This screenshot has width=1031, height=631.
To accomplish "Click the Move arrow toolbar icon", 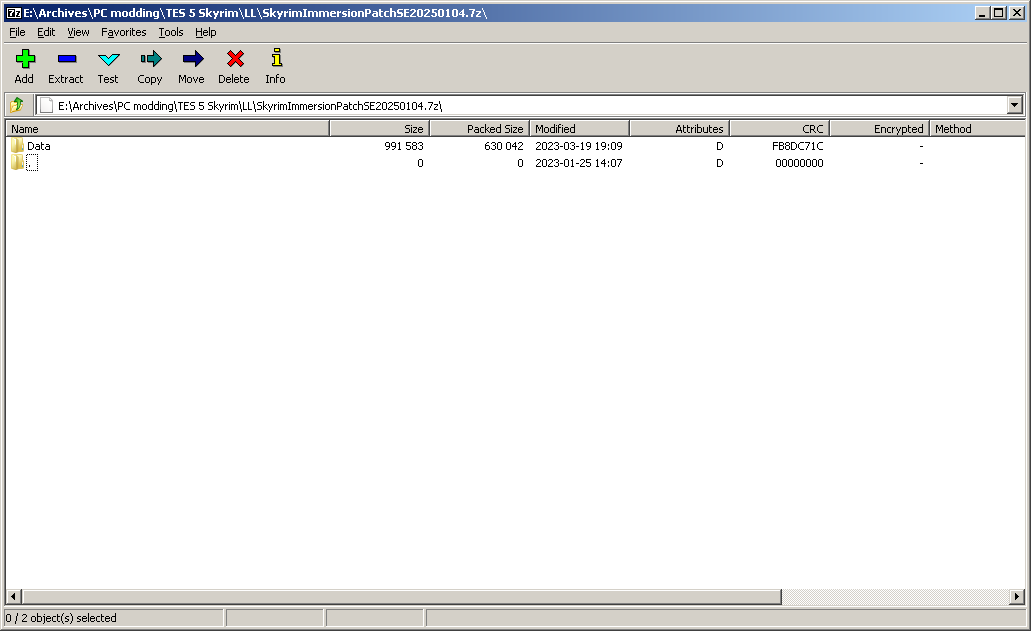I will 193,59.
